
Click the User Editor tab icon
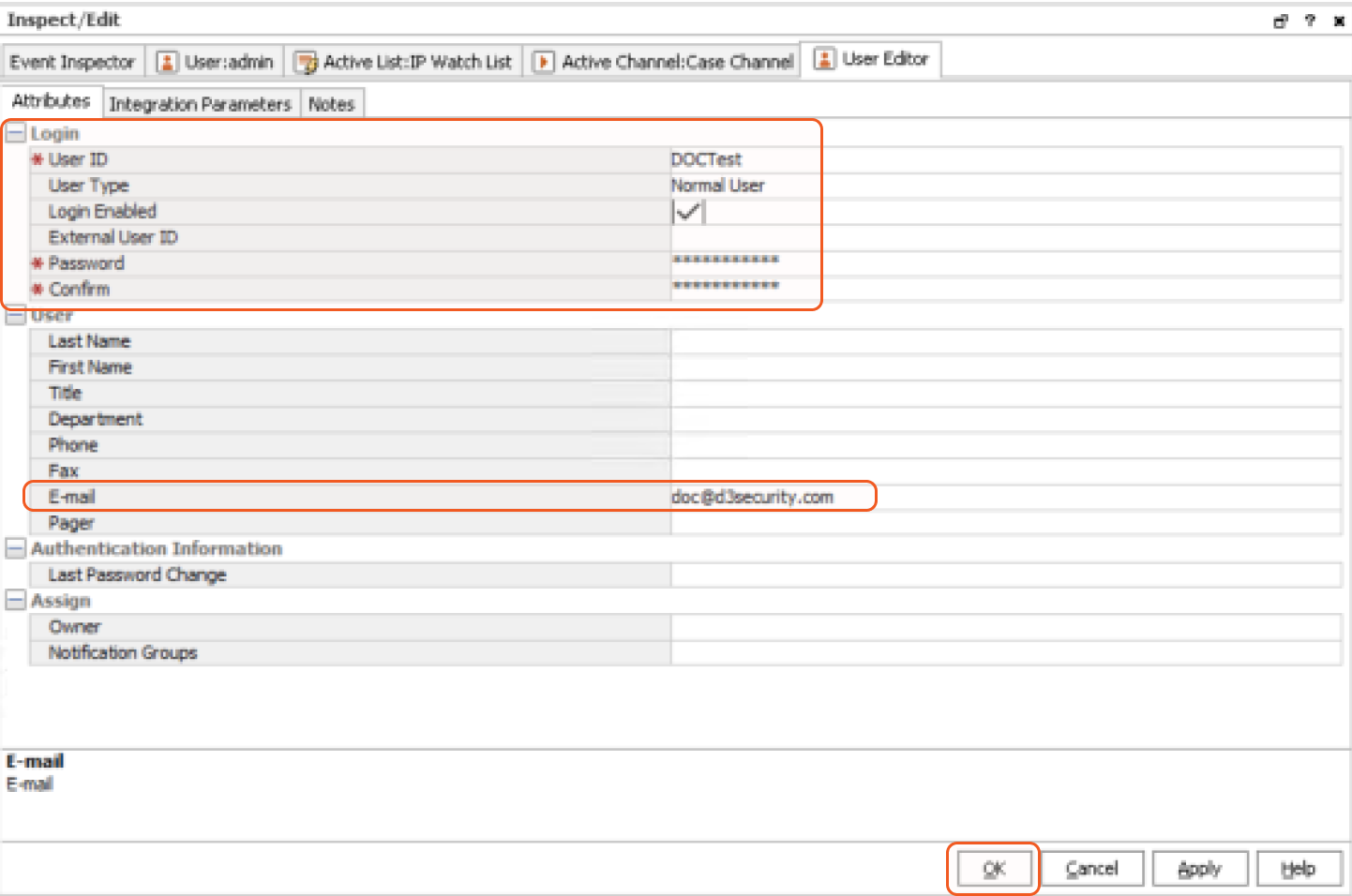click(824, 59)
